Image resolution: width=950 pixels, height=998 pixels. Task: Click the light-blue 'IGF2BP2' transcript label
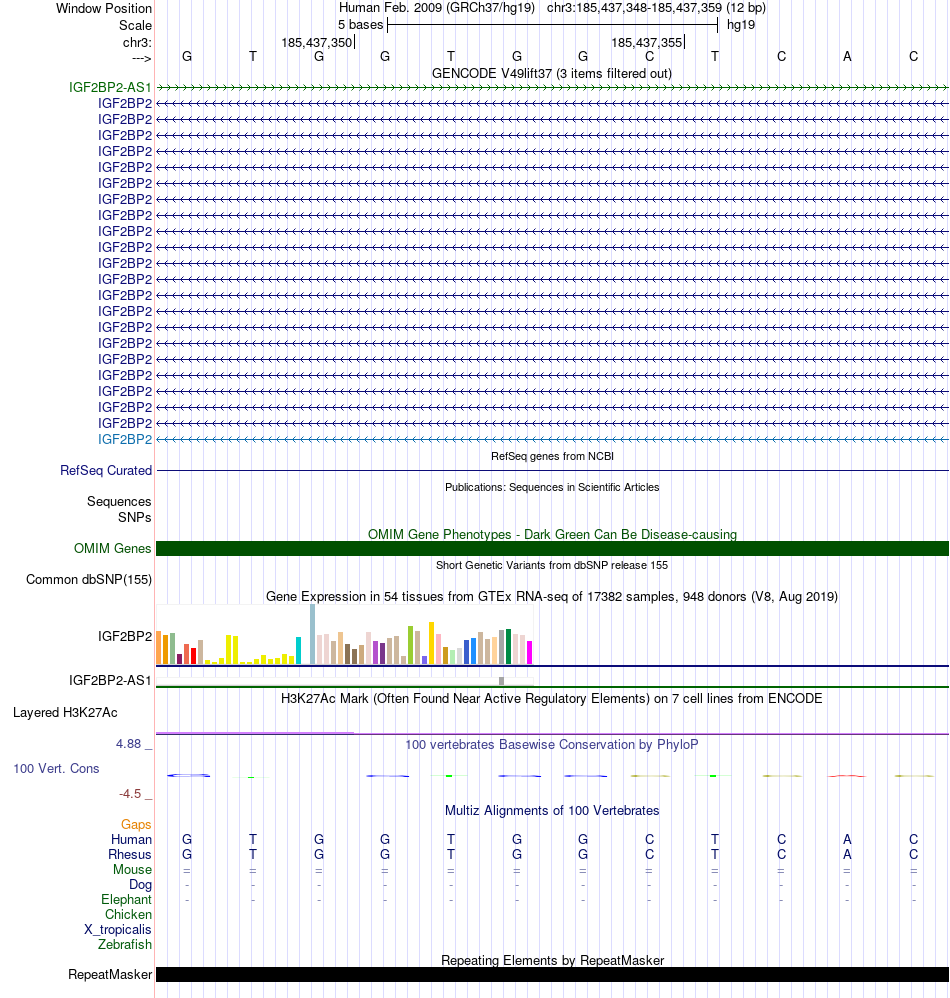coord(125,439)
